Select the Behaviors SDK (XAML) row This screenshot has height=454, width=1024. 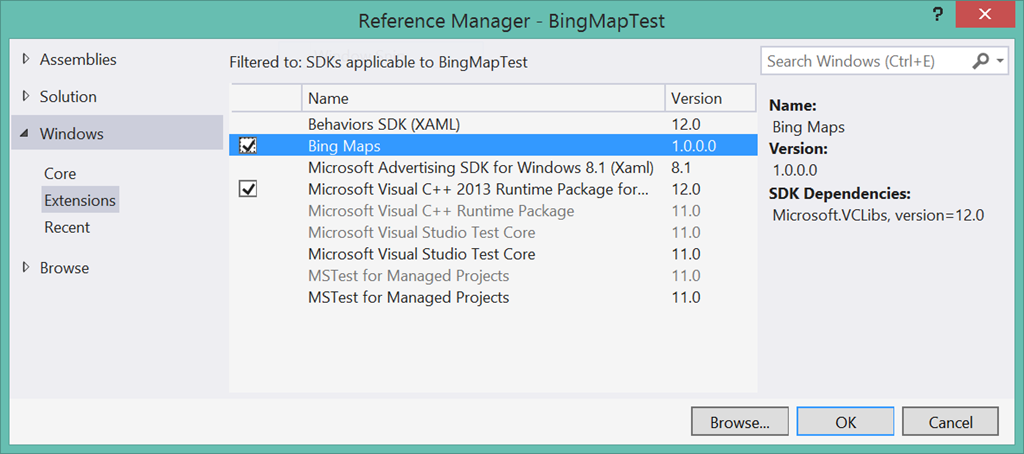tap(493, 124)
